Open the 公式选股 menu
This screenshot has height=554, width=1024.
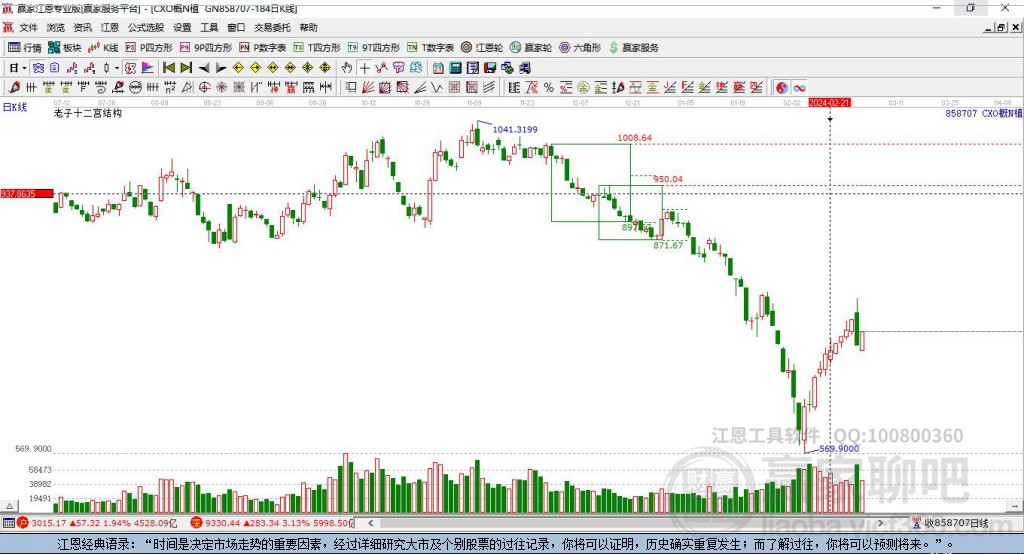(x=146, y=27)
